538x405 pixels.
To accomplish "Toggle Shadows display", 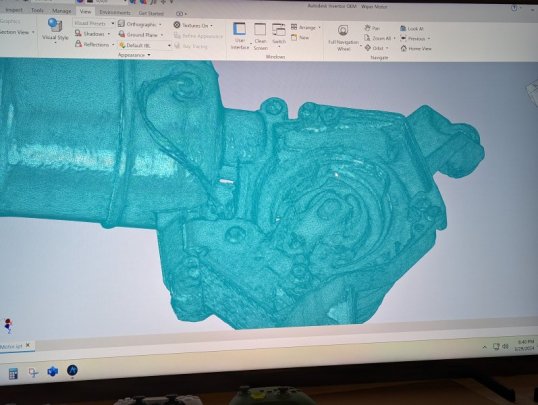I will click(x=92, y=34).
